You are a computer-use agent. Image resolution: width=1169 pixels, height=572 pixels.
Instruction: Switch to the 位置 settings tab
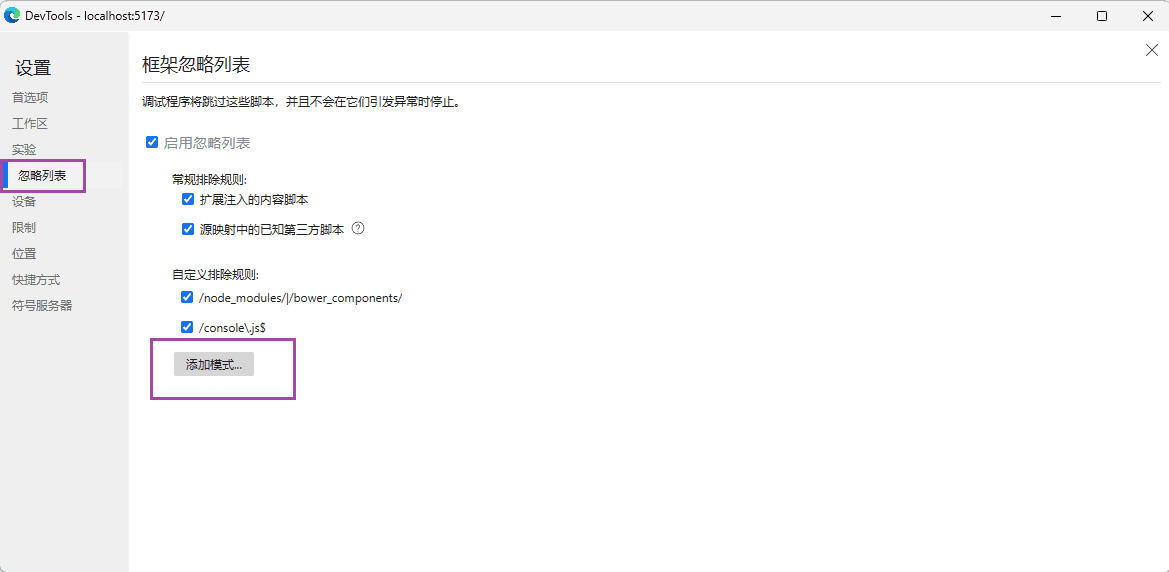click(24, 254)
